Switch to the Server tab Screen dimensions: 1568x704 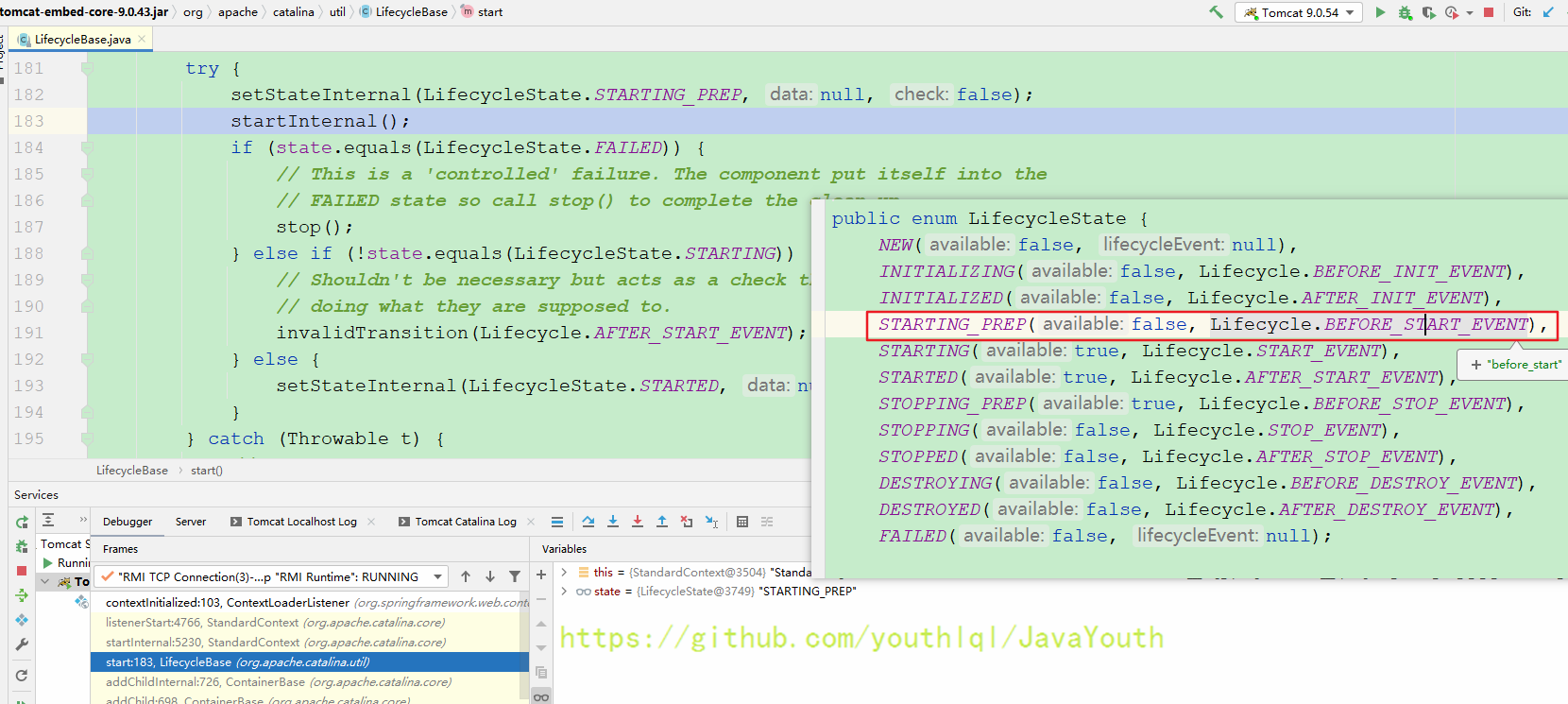pyautogui.click(x=190, y=522)
